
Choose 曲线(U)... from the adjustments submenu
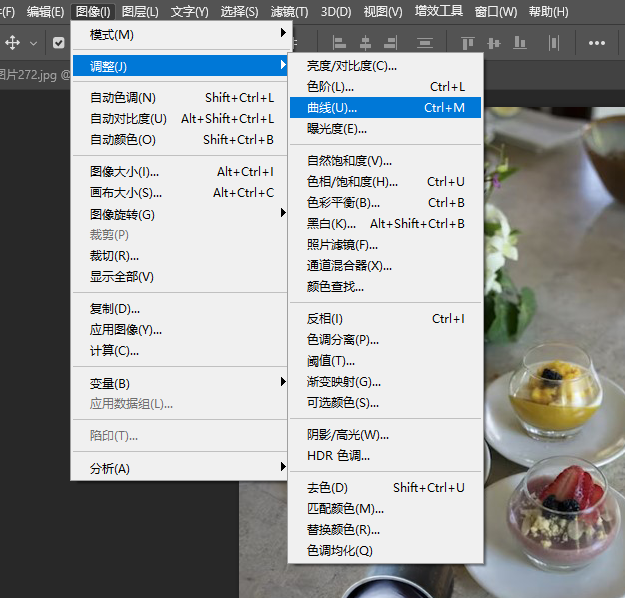(x=385, y=107)
